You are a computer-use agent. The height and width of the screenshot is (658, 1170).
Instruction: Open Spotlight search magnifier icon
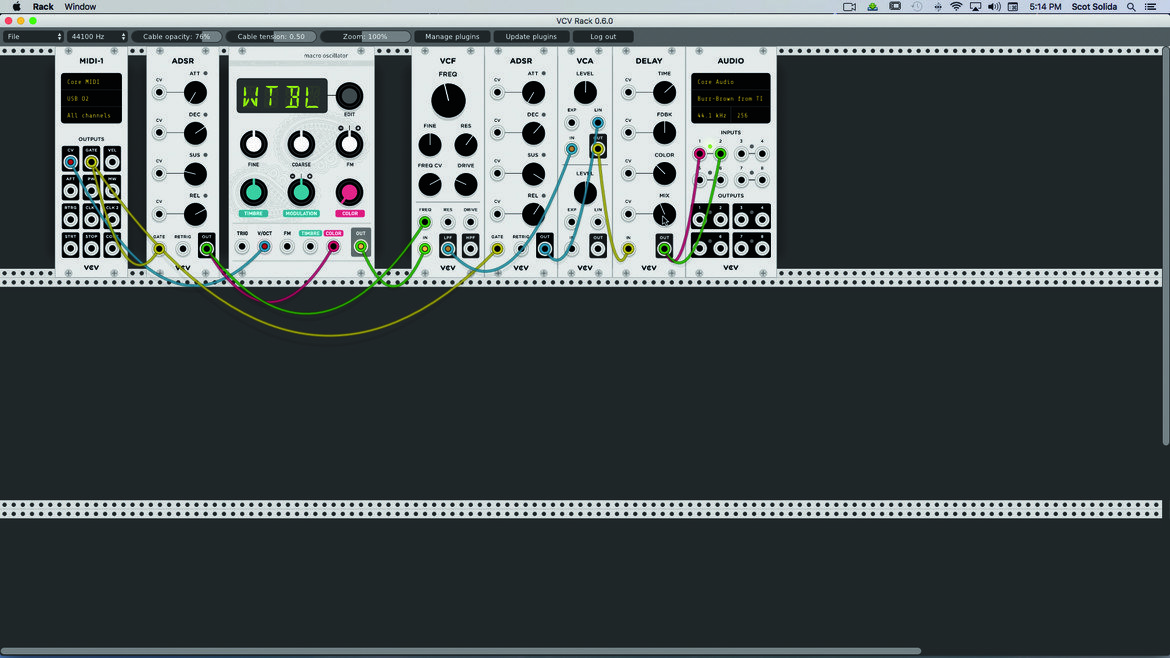tap(1131, 7)
